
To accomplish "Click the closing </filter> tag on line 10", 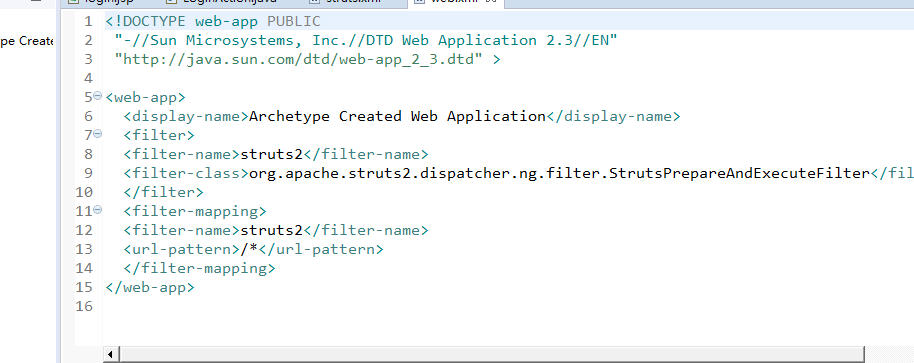I will [164, 192].
